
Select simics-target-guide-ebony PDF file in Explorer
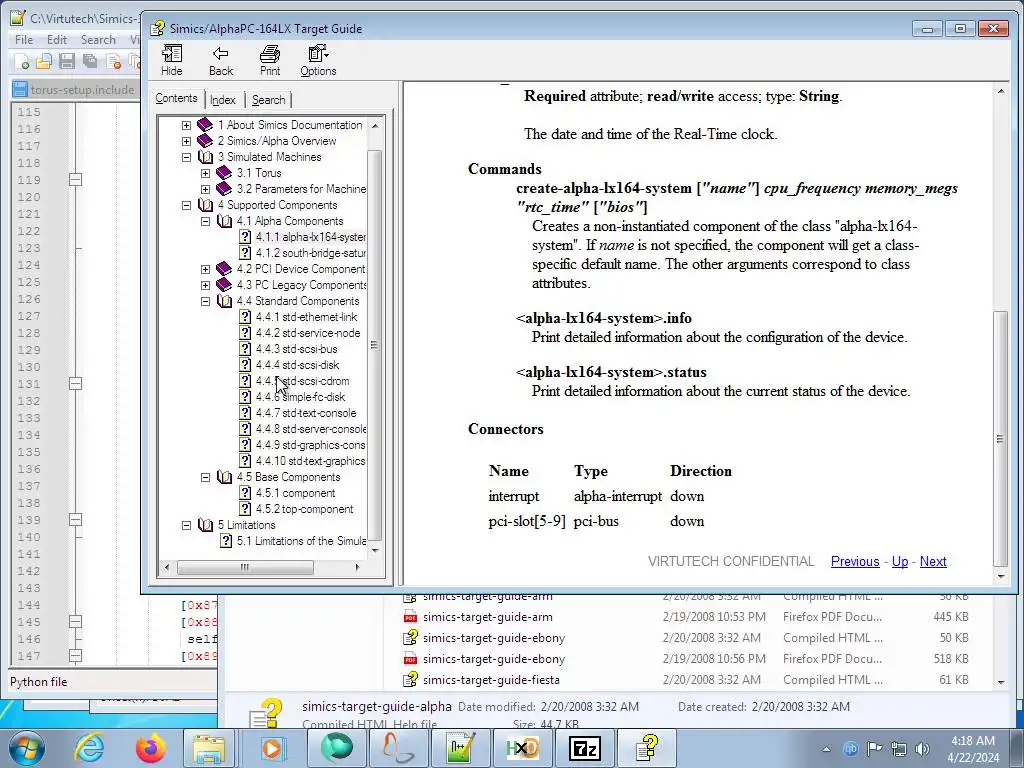493,659
